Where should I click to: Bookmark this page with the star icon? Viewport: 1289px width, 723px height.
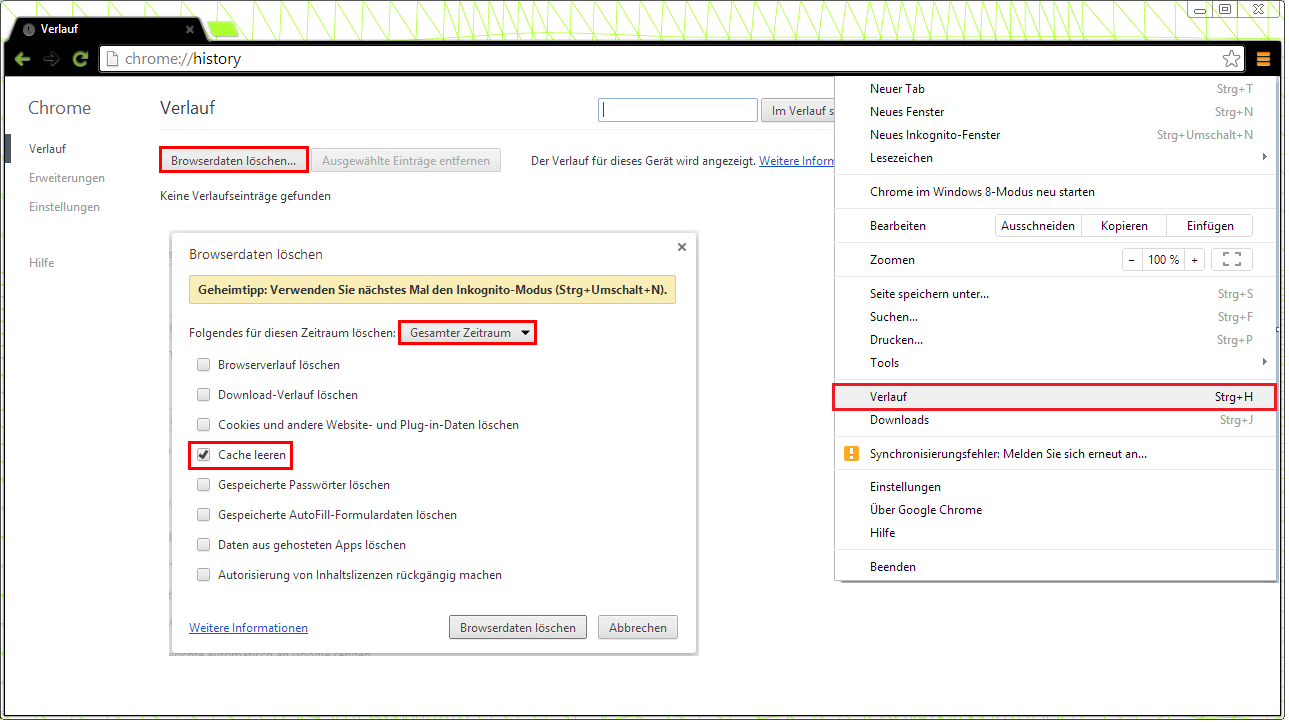[x=1231, y=58]
